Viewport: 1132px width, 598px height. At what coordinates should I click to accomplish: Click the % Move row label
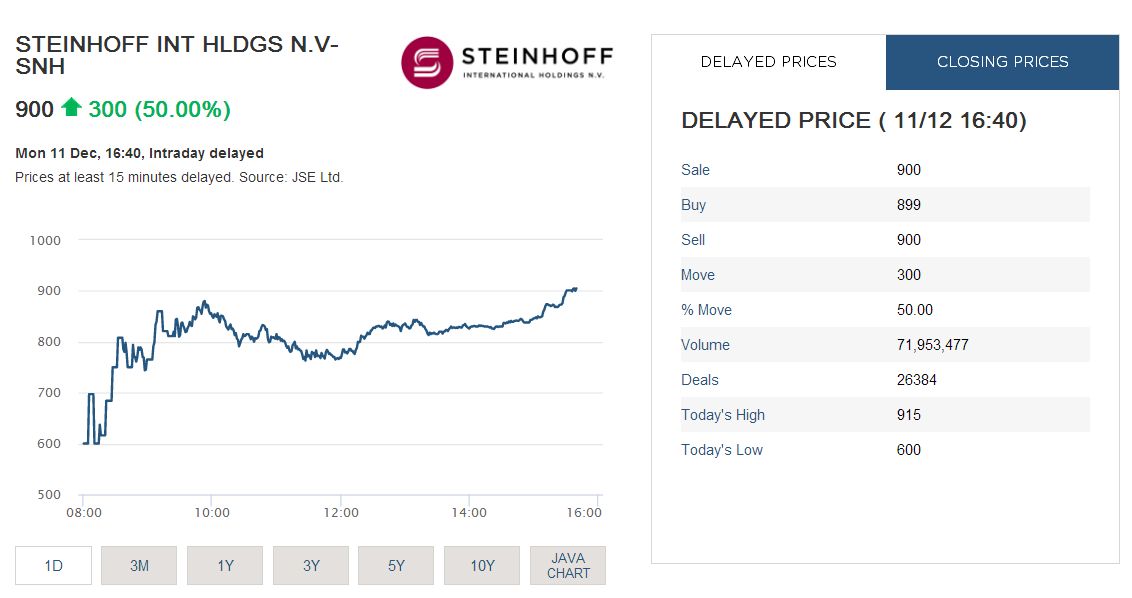pos(706,309)
